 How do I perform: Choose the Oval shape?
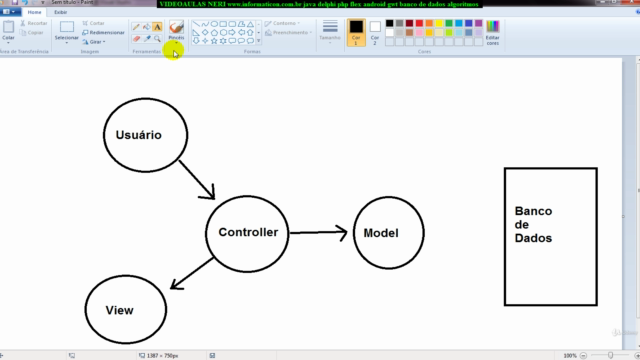tap(214, 24)
